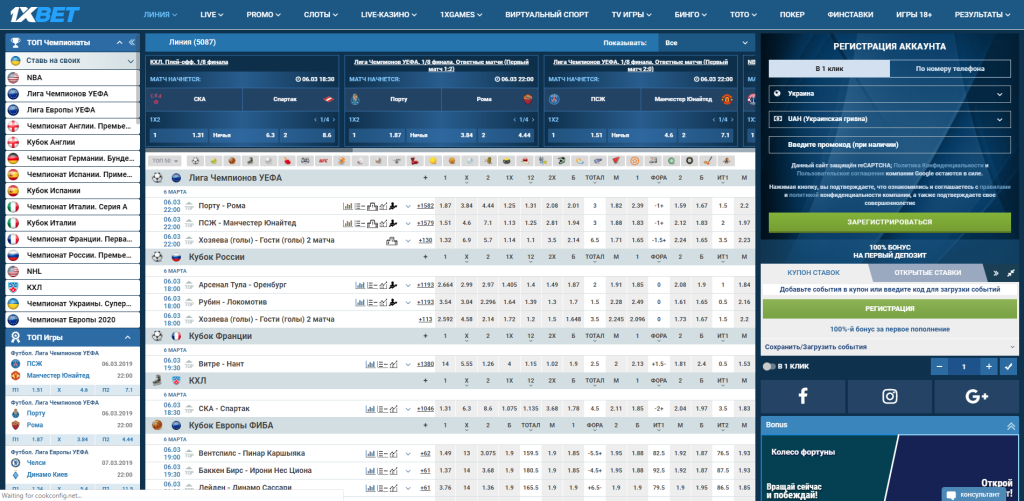Select the football sport filter icon
The width and height of the screenshot is (1024, 501).
[x=196, y=160]
